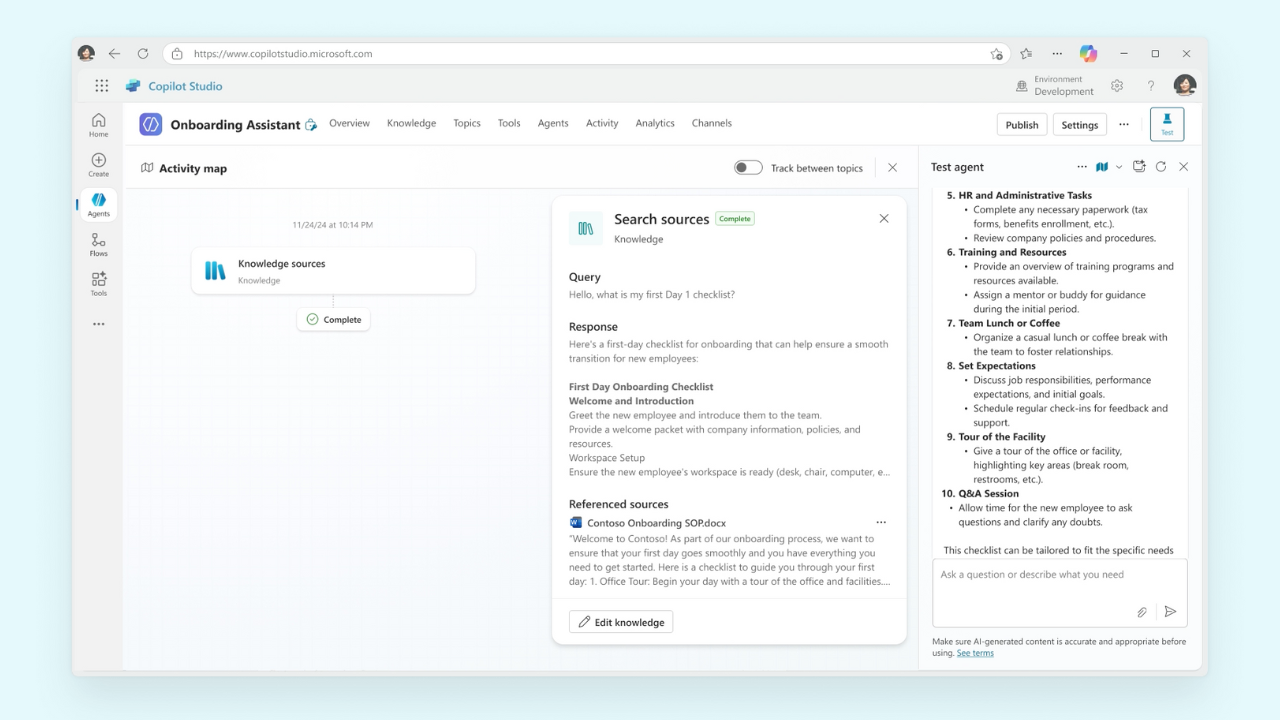The width and height of the screenshot is (1280, 720).
Task: Click the Edit knowledge button
Action: 621,622
